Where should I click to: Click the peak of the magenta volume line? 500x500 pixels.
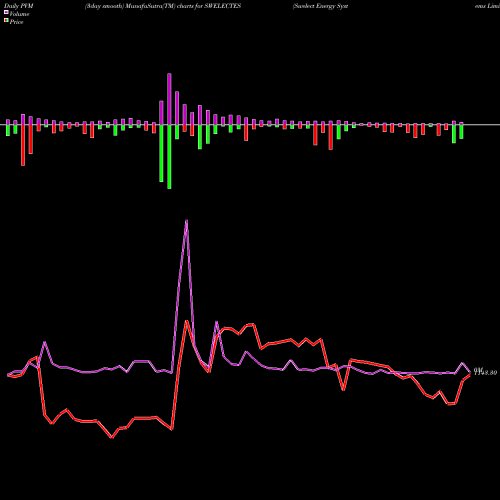[186, 221]
